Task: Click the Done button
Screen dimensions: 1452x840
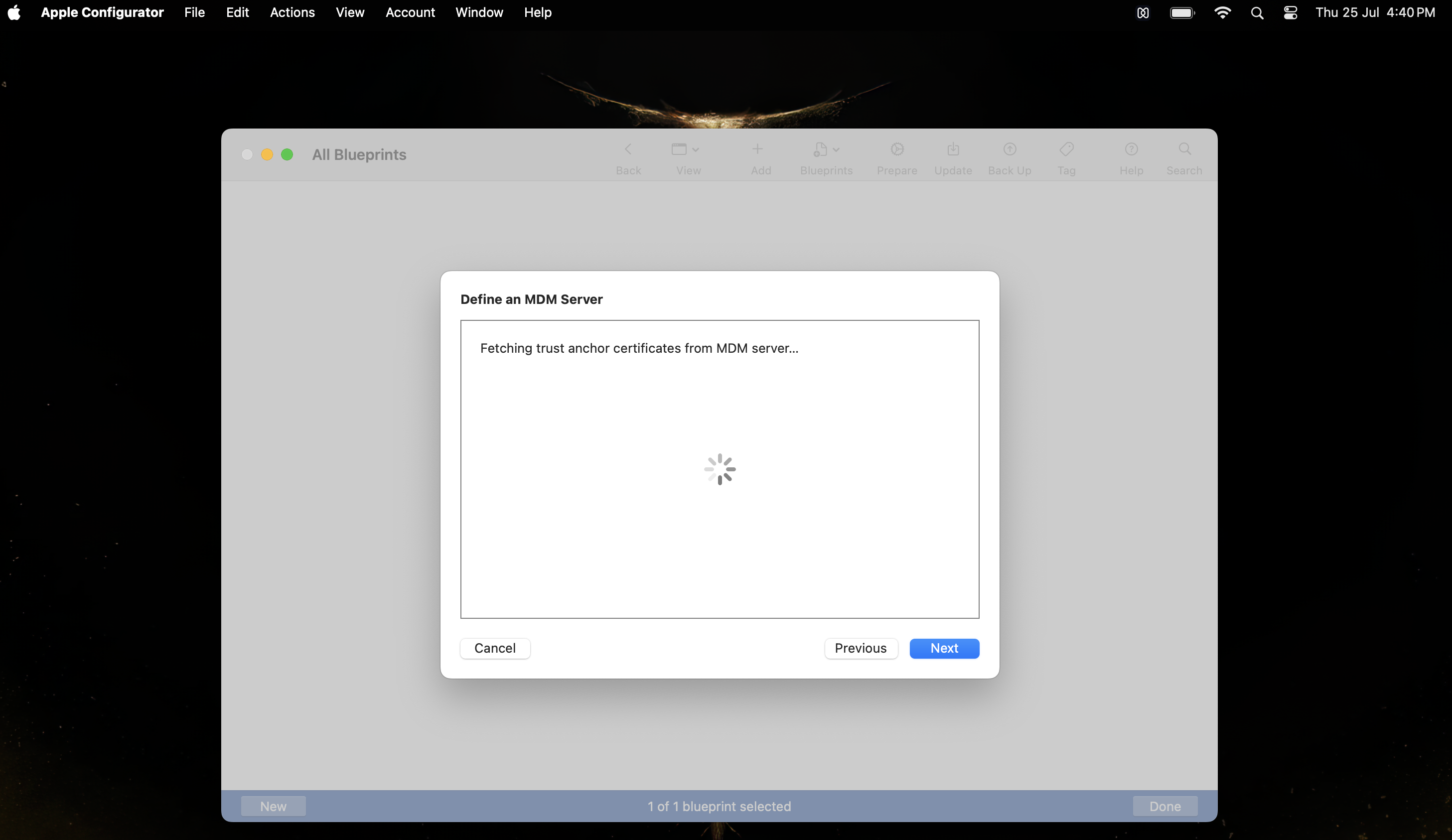Action: (1165, 806)
